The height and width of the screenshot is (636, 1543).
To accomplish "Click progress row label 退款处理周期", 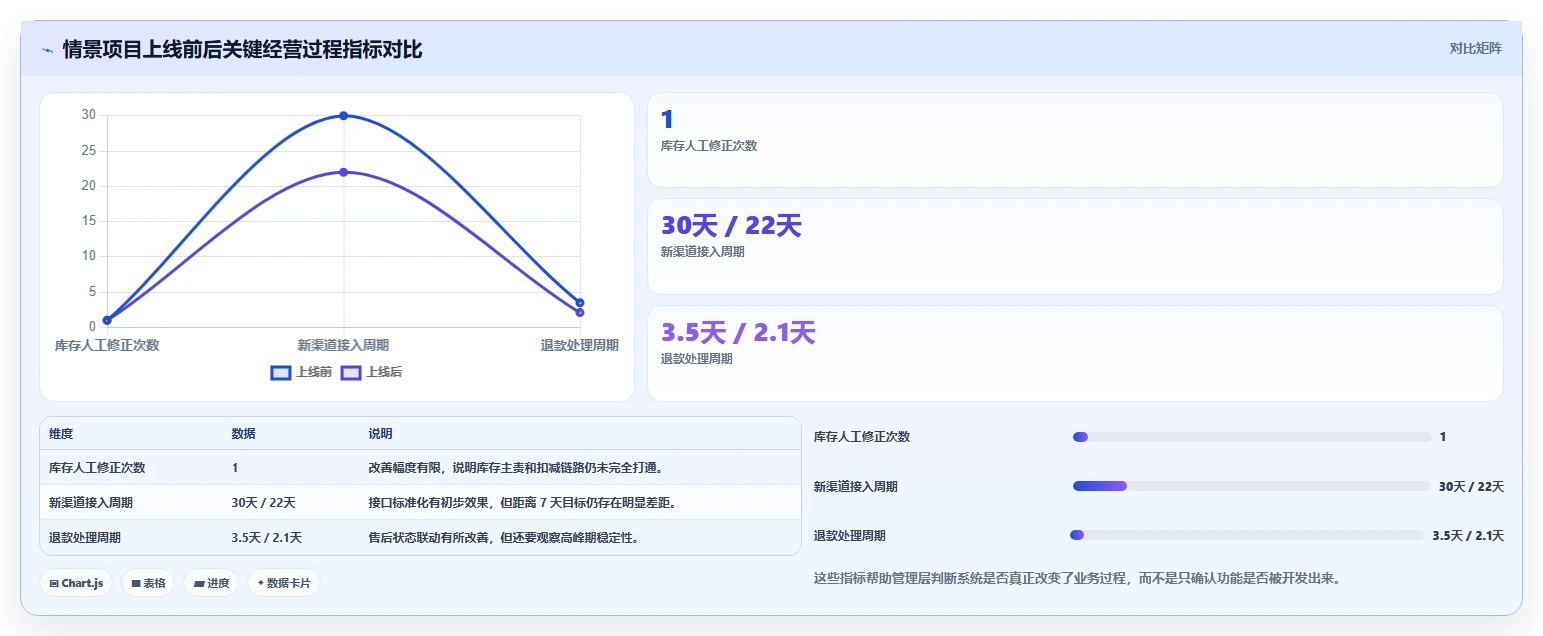I will click(850, 535).
